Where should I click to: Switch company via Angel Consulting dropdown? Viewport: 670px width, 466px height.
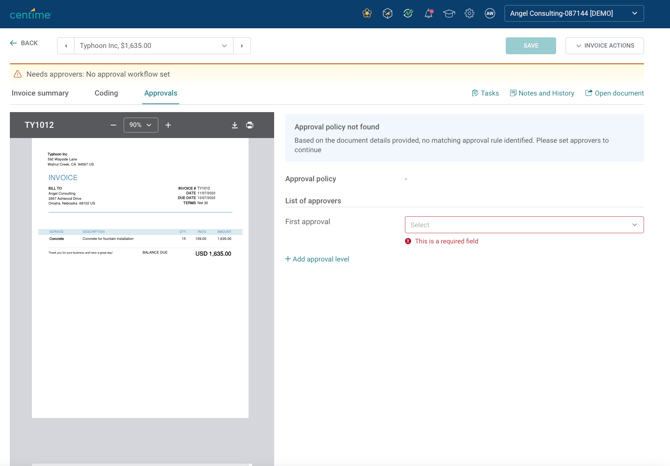[574, 14]
